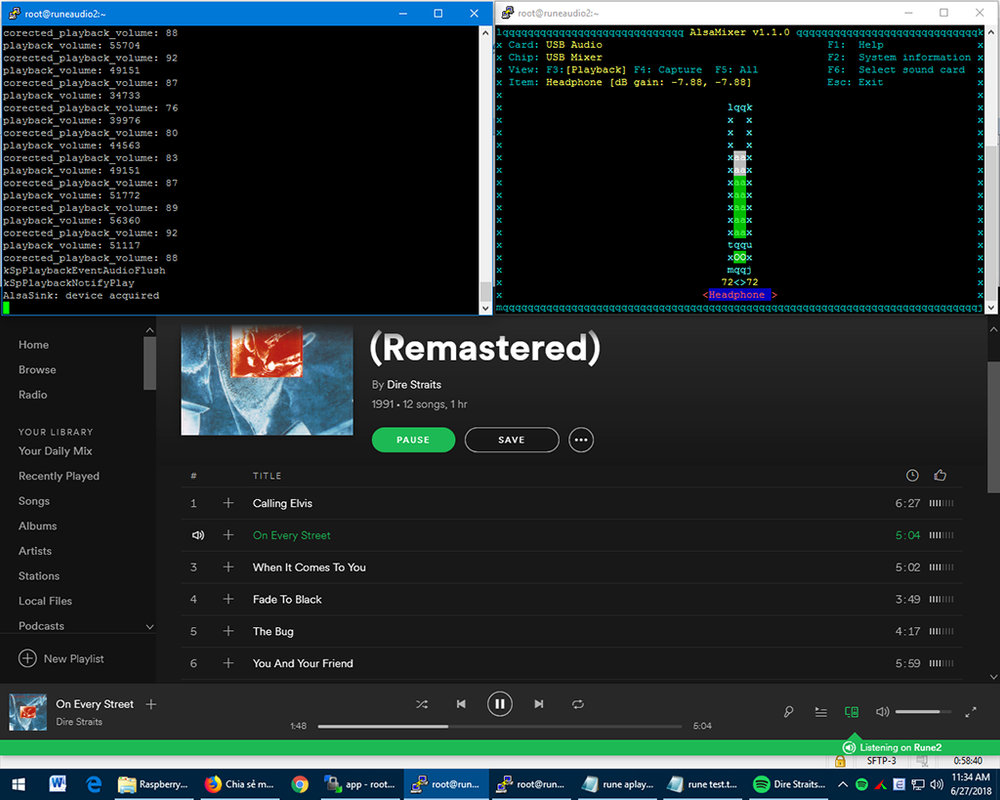
Task: Select the Fade To Black track
Action: point(287,599)
